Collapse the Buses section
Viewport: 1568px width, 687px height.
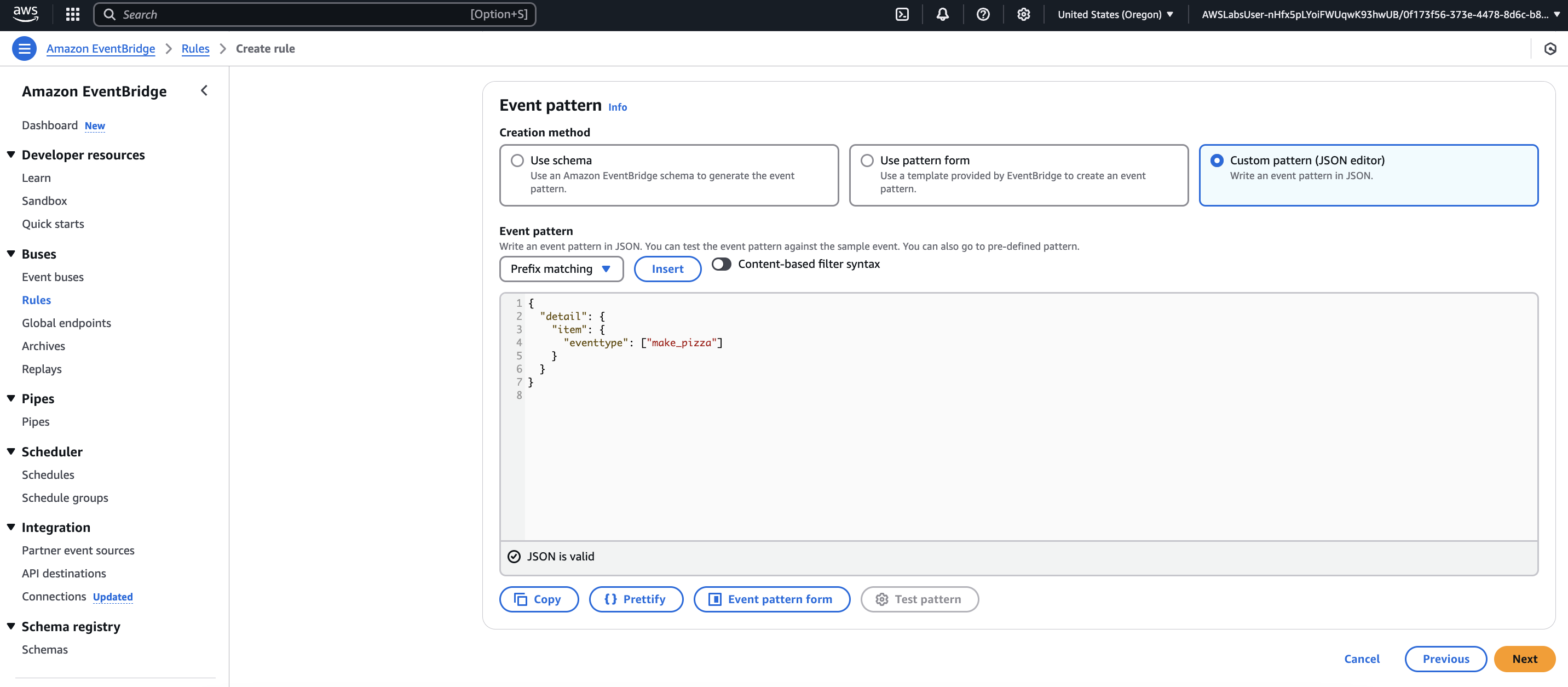coord(11,253)
